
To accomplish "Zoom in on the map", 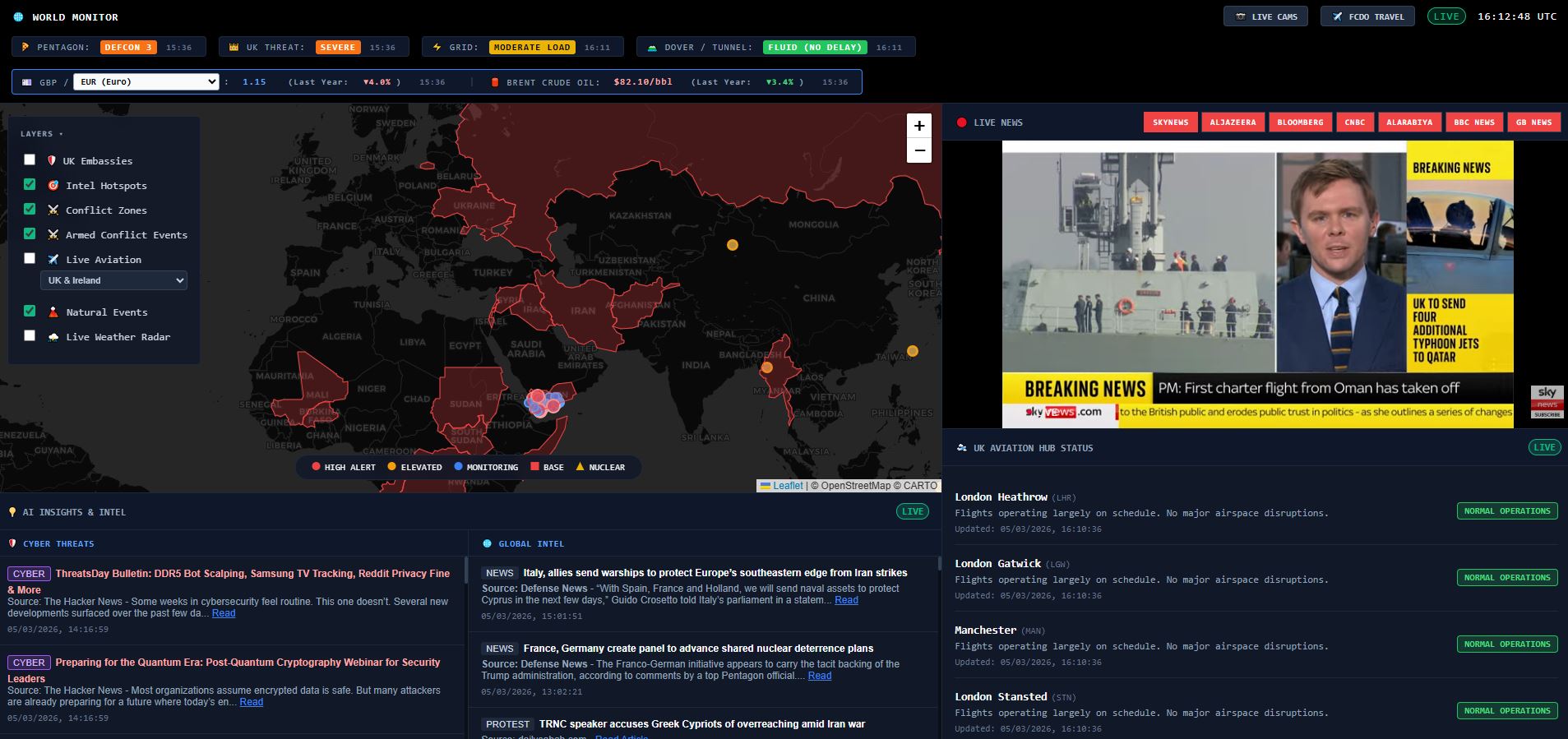I will click(918, 126).
